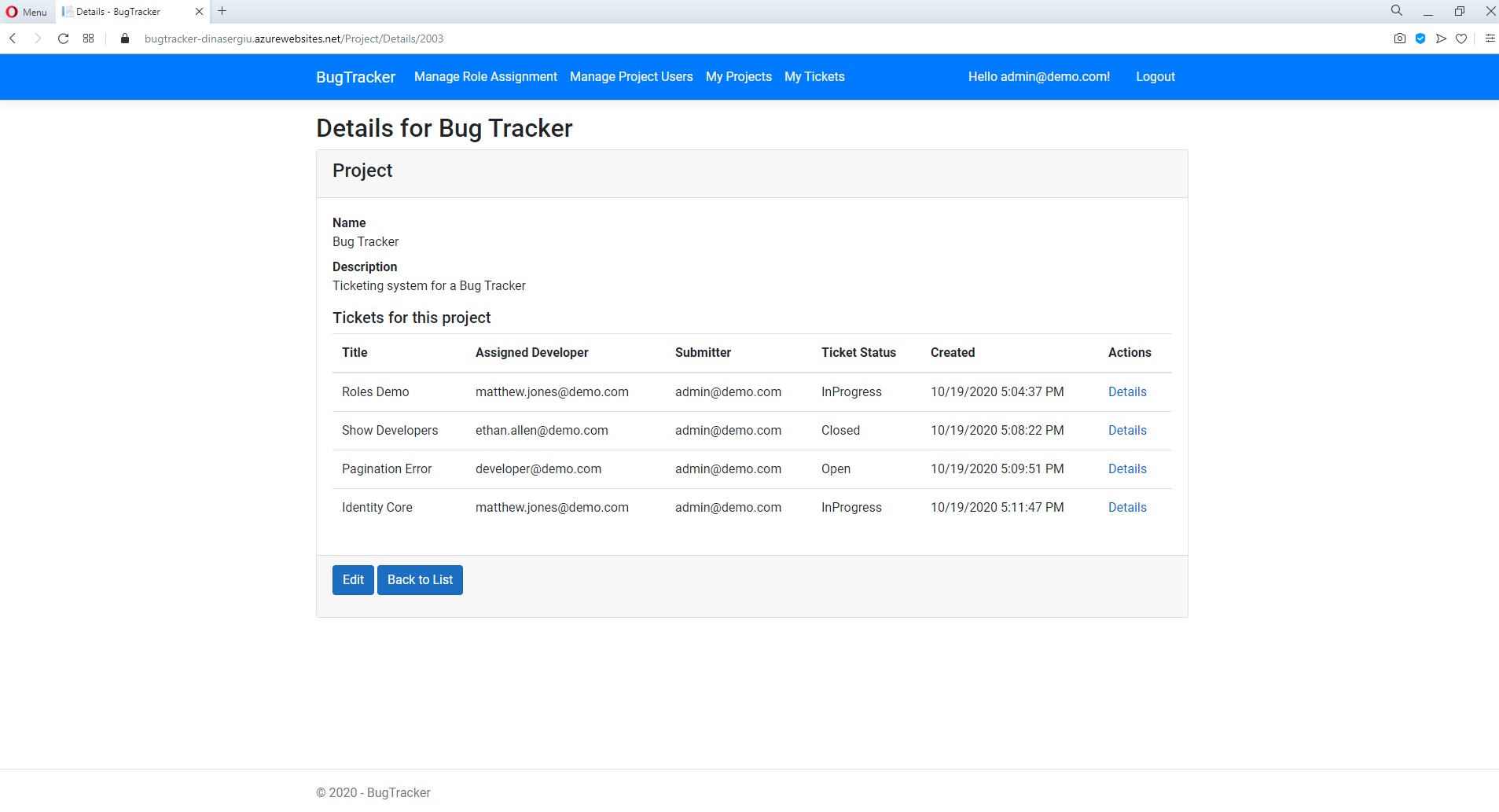The height and width of the screenshot is (812, 1499).
Task: Select the Details - BugTracker browser tab
Action: [118, 11]
